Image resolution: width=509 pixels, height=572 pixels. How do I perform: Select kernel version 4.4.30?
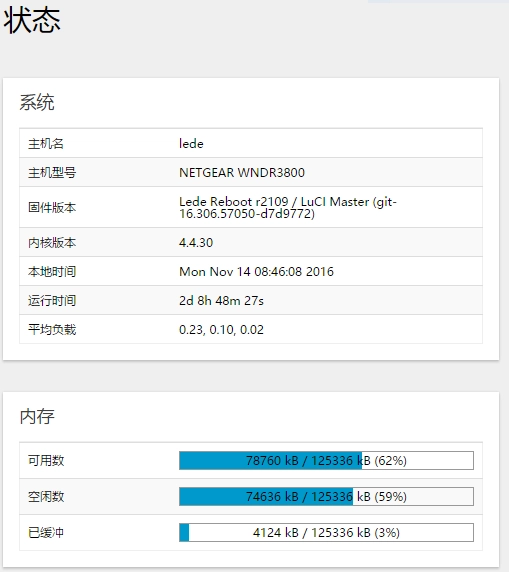[196, 243]
